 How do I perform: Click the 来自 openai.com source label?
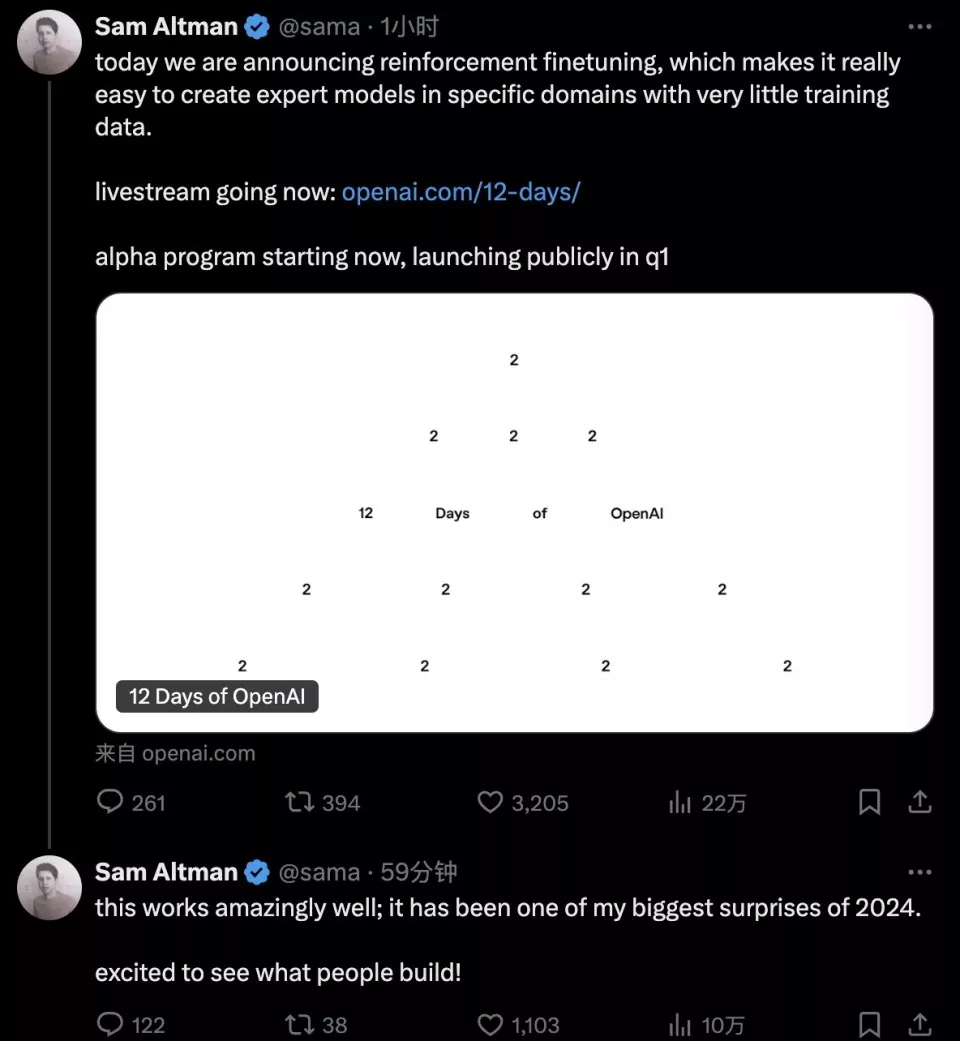[175, 753]
